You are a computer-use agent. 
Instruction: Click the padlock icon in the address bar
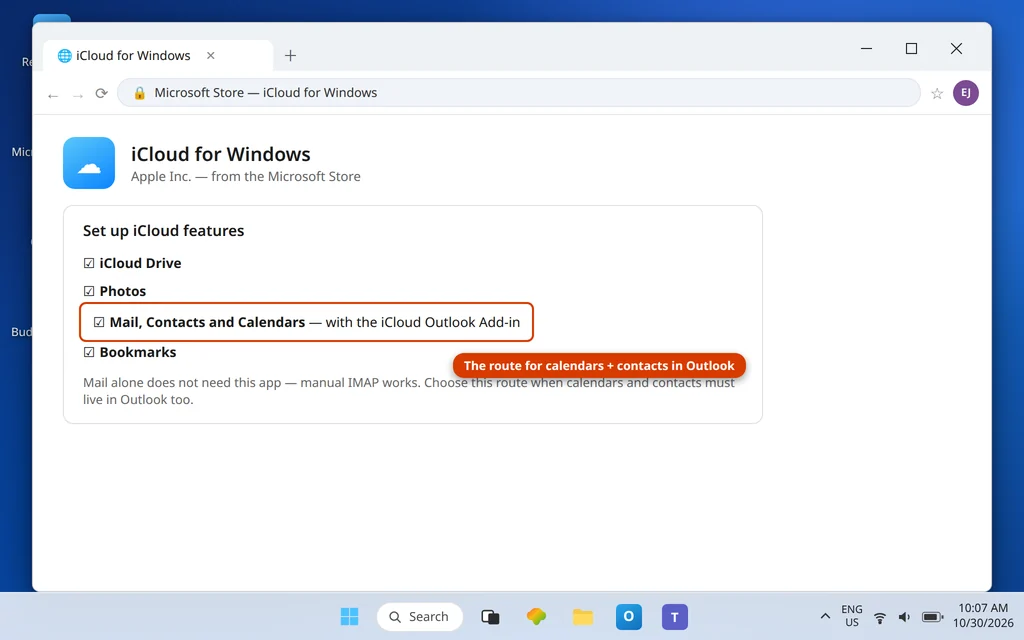tap(139, 93)
